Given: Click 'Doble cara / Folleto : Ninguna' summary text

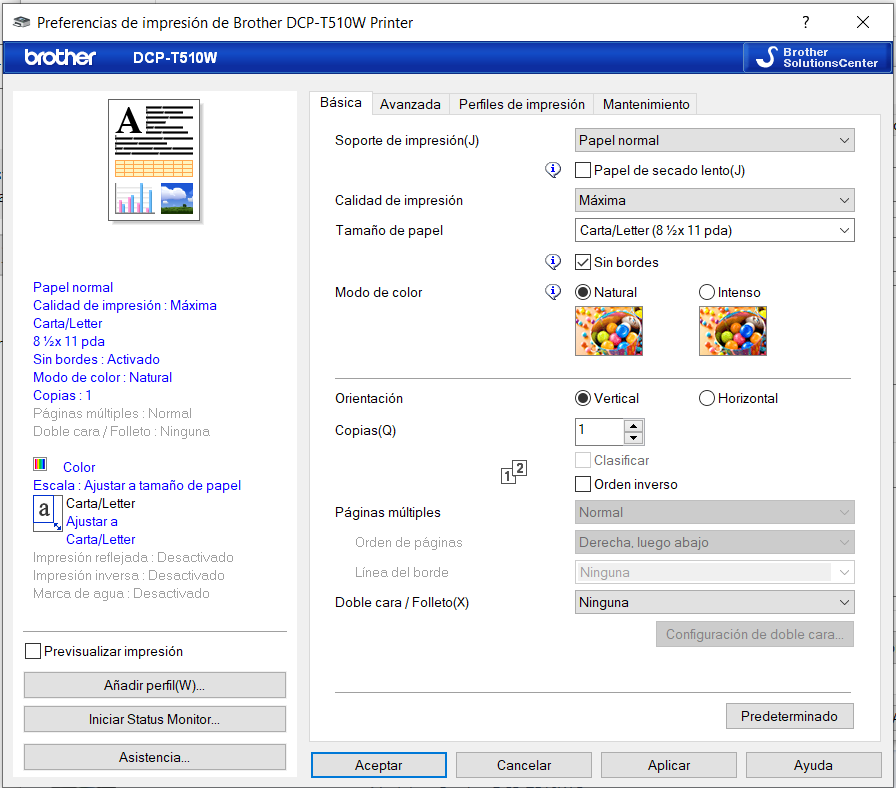Looking at the screenshot, I should tap(121, 431).
